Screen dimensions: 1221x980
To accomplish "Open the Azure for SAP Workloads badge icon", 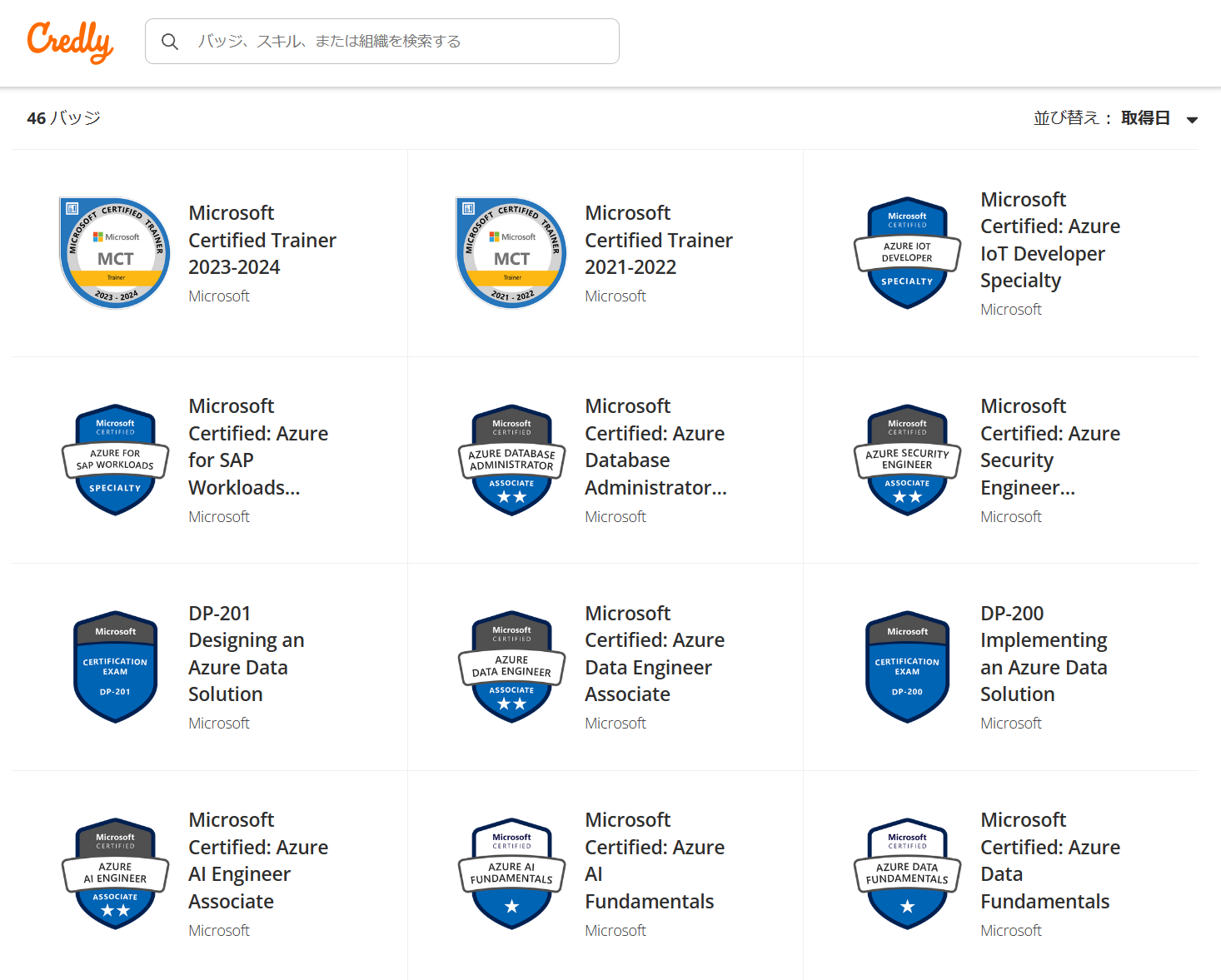I will point(115,460).
